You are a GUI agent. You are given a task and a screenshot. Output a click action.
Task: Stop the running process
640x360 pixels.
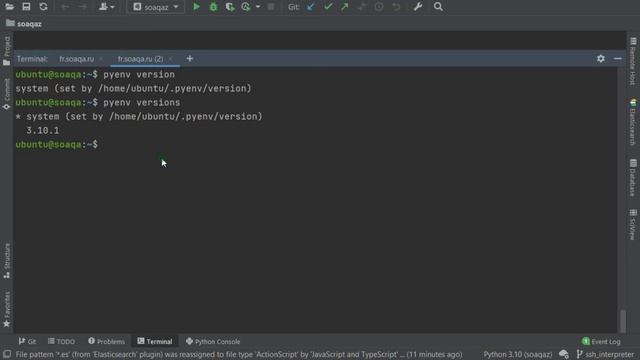tap(271, 7)
